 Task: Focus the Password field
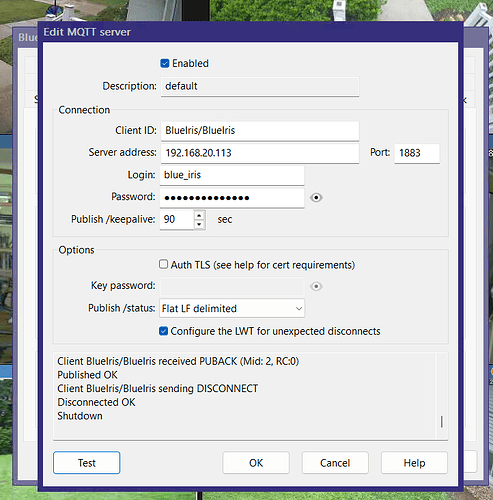coord(232,198)
